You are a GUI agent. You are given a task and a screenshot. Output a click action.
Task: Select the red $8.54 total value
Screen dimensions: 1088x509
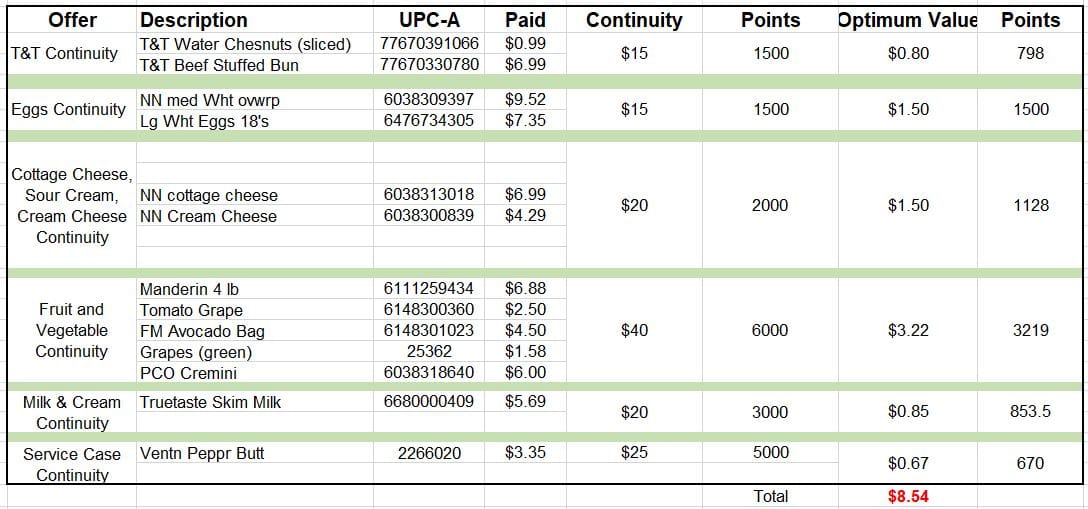point(907,496)
